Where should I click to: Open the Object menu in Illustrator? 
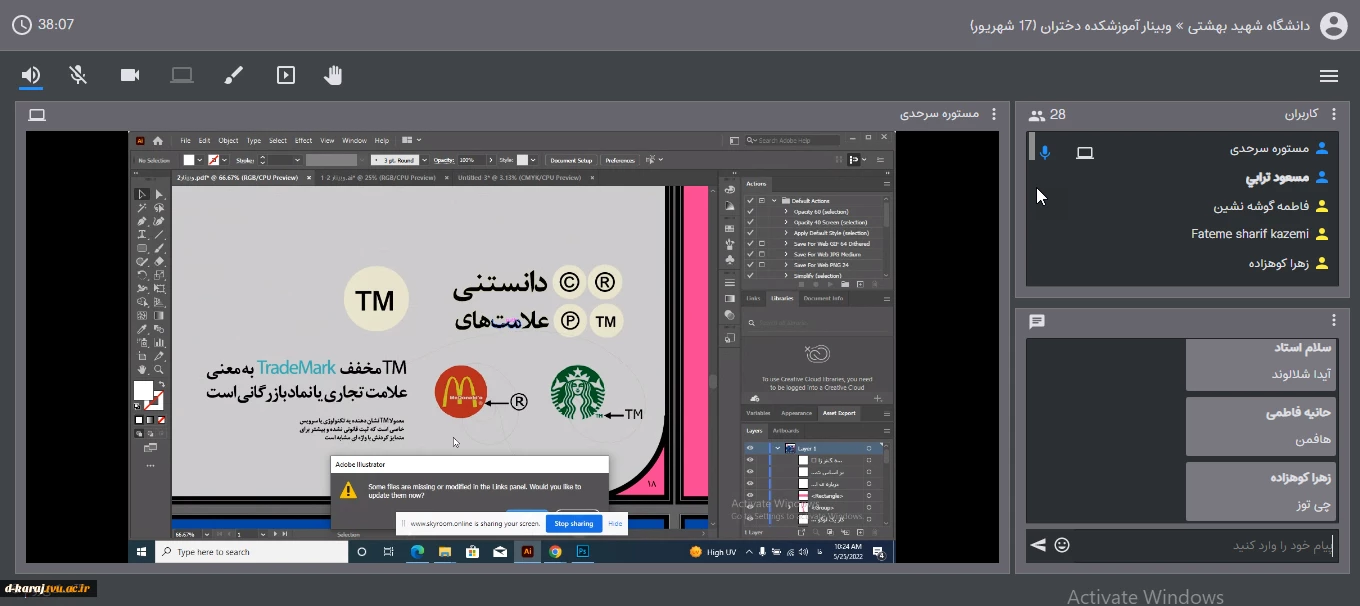tap(228, 141)
